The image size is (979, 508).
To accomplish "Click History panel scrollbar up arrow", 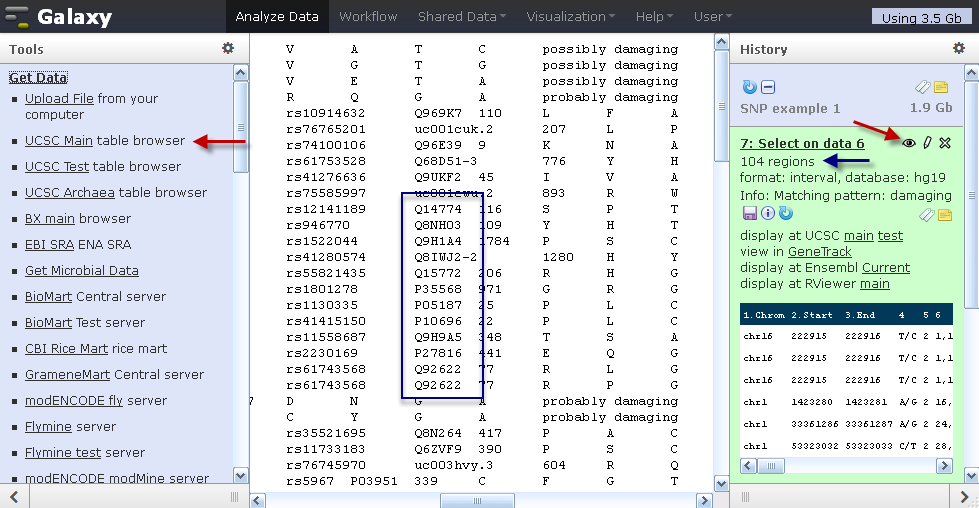I will [972, 73].
